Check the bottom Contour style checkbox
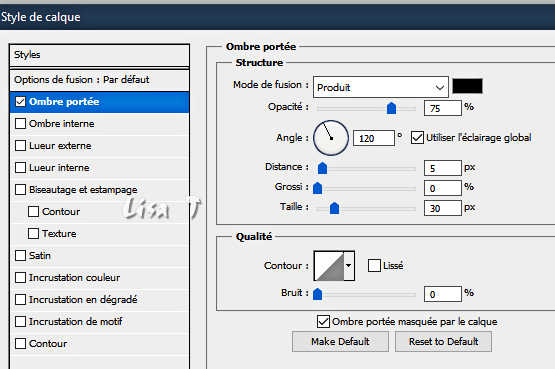Screen dimensions: 555x369 (21, 344)
